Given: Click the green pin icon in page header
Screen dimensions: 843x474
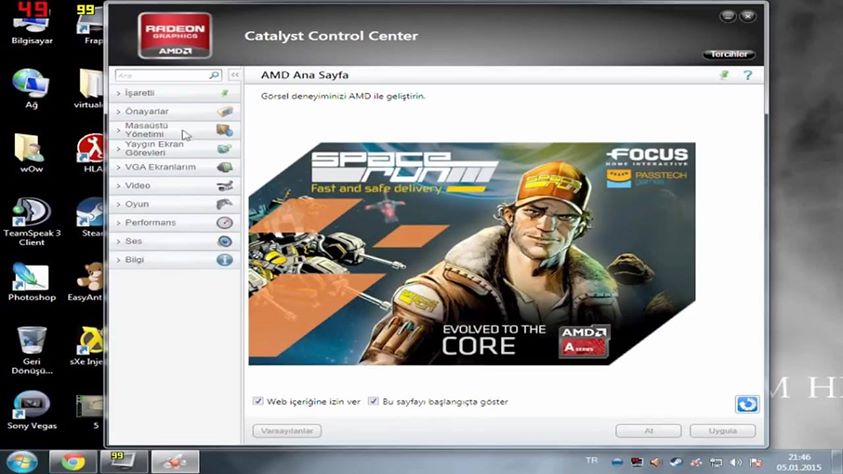Looking at the screenshot, I should point(725,75).
